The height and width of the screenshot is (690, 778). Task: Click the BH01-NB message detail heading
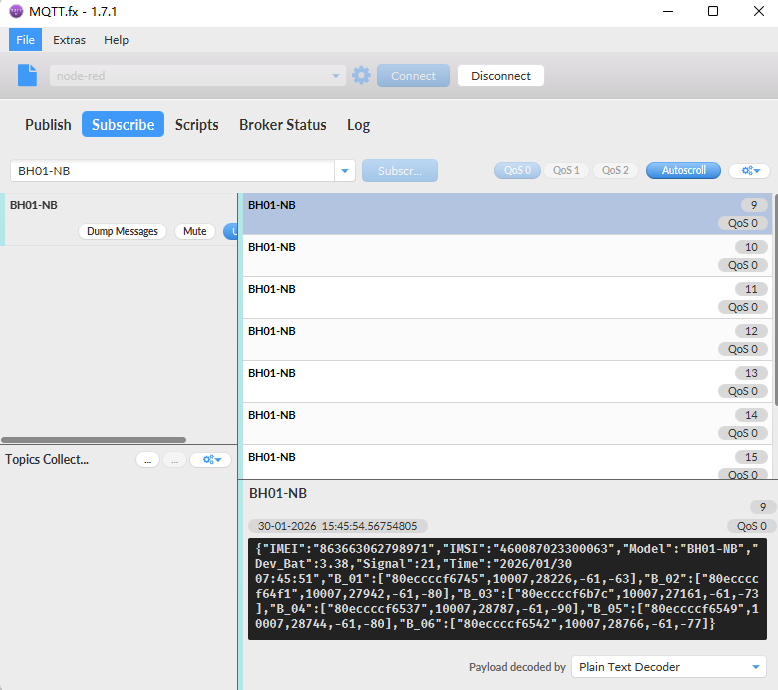pos(278,494)
